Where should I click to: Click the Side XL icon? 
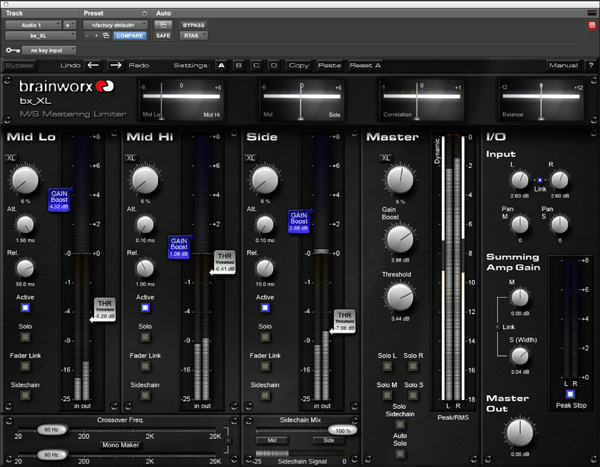pyautogui.click(x=251, y=158)
